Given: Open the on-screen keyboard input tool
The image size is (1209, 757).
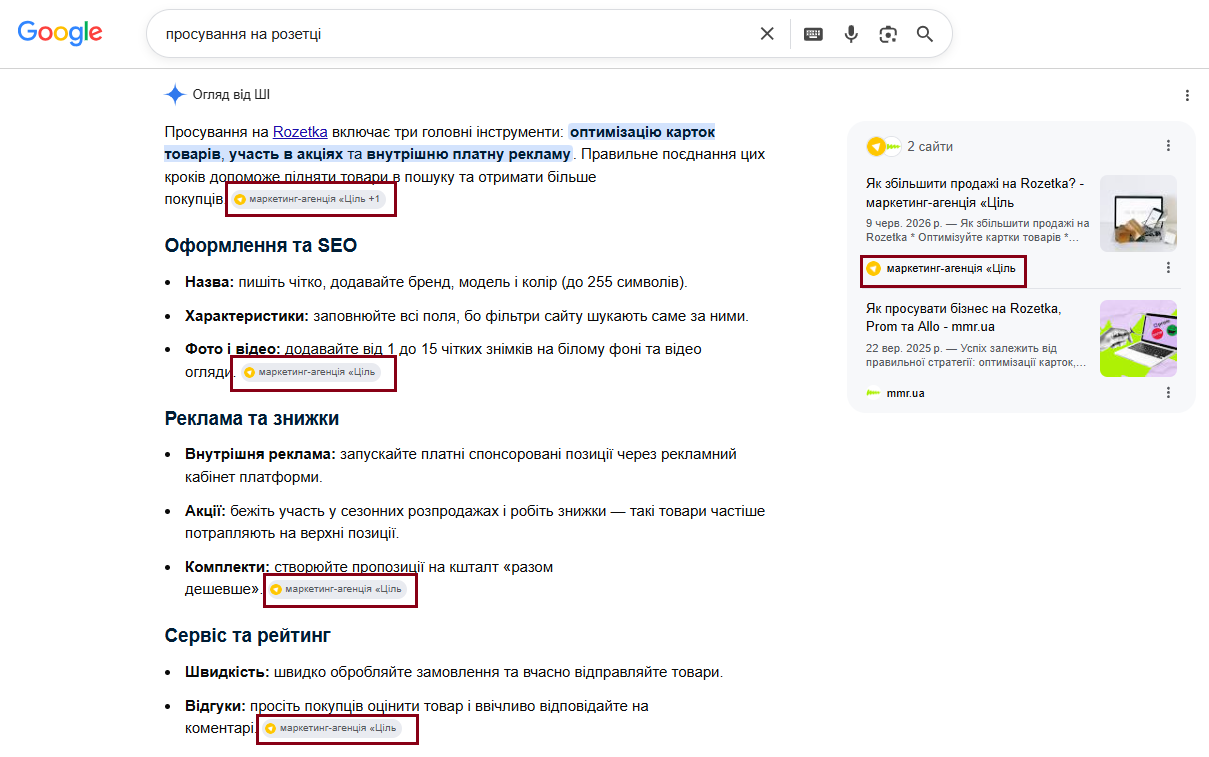Looking at the screenshot, I should tap(813, 34).
